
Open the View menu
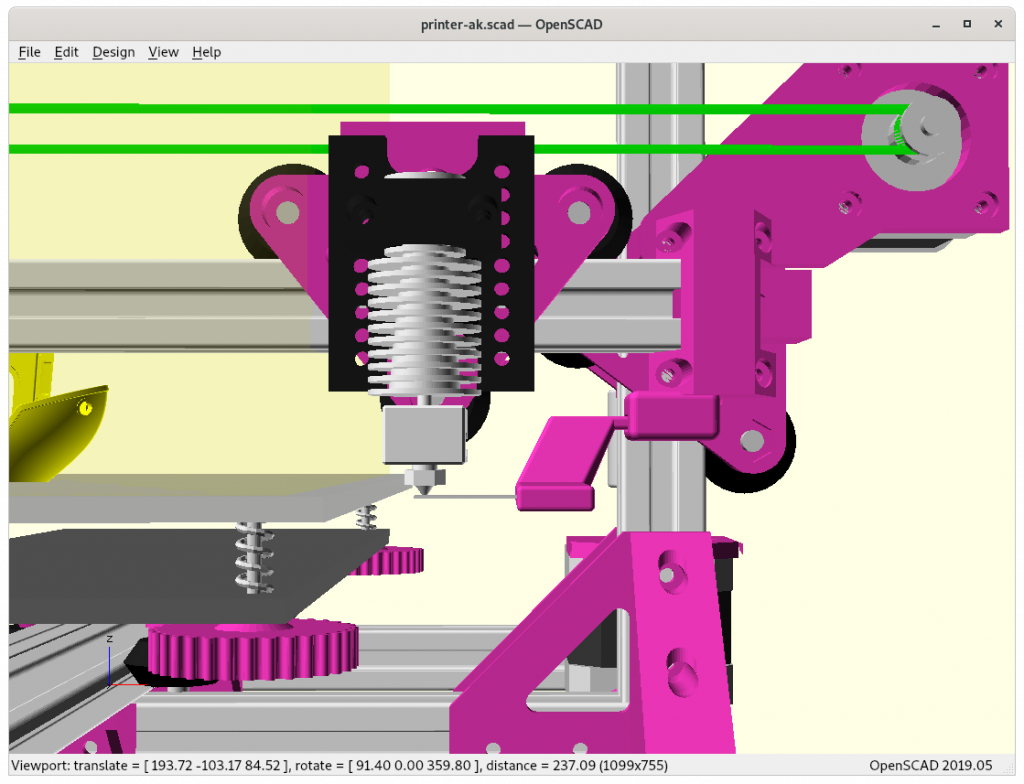coord(163,52)
